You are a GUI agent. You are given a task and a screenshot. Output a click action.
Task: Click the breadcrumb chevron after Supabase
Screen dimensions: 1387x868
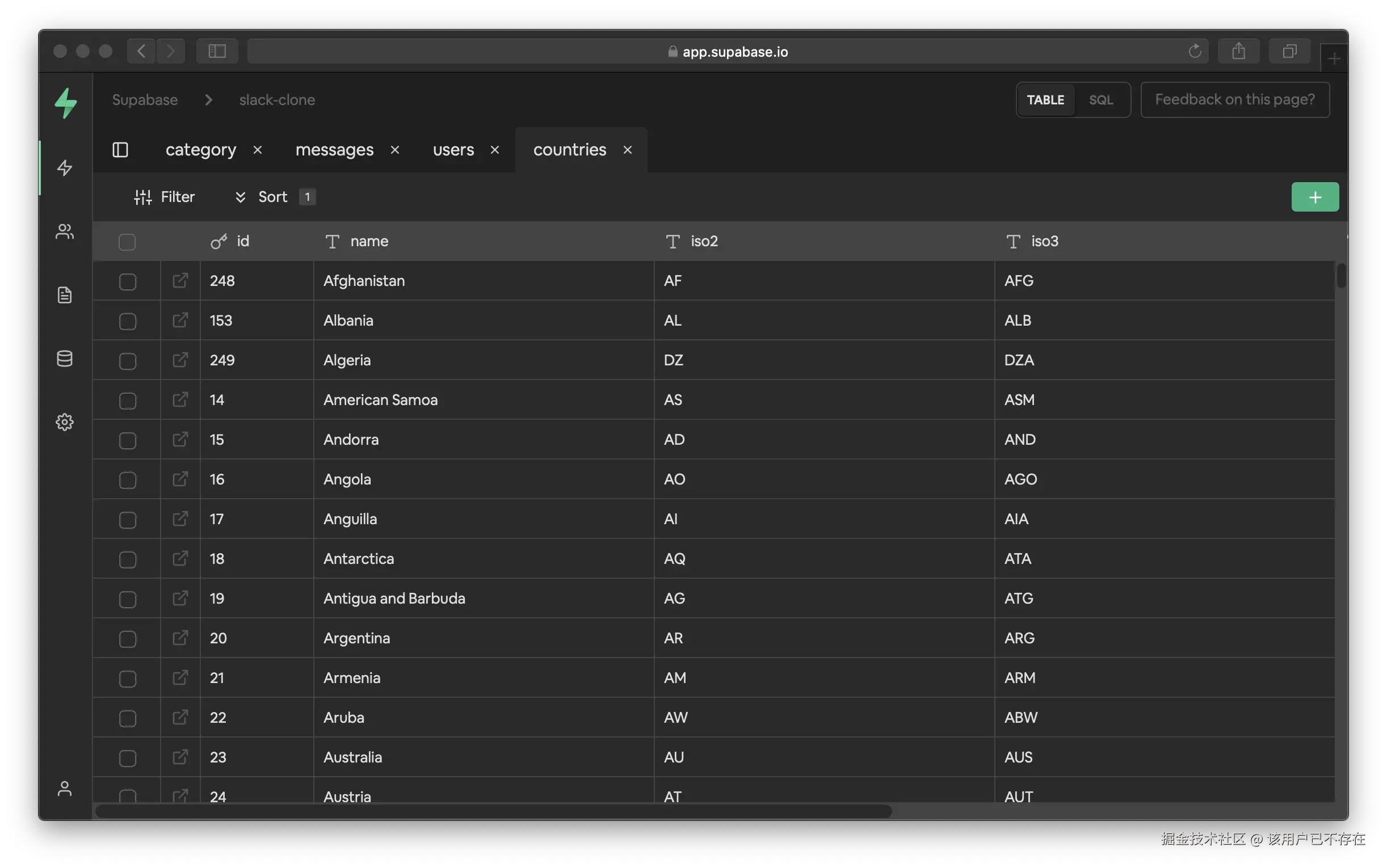pos(208,100)
